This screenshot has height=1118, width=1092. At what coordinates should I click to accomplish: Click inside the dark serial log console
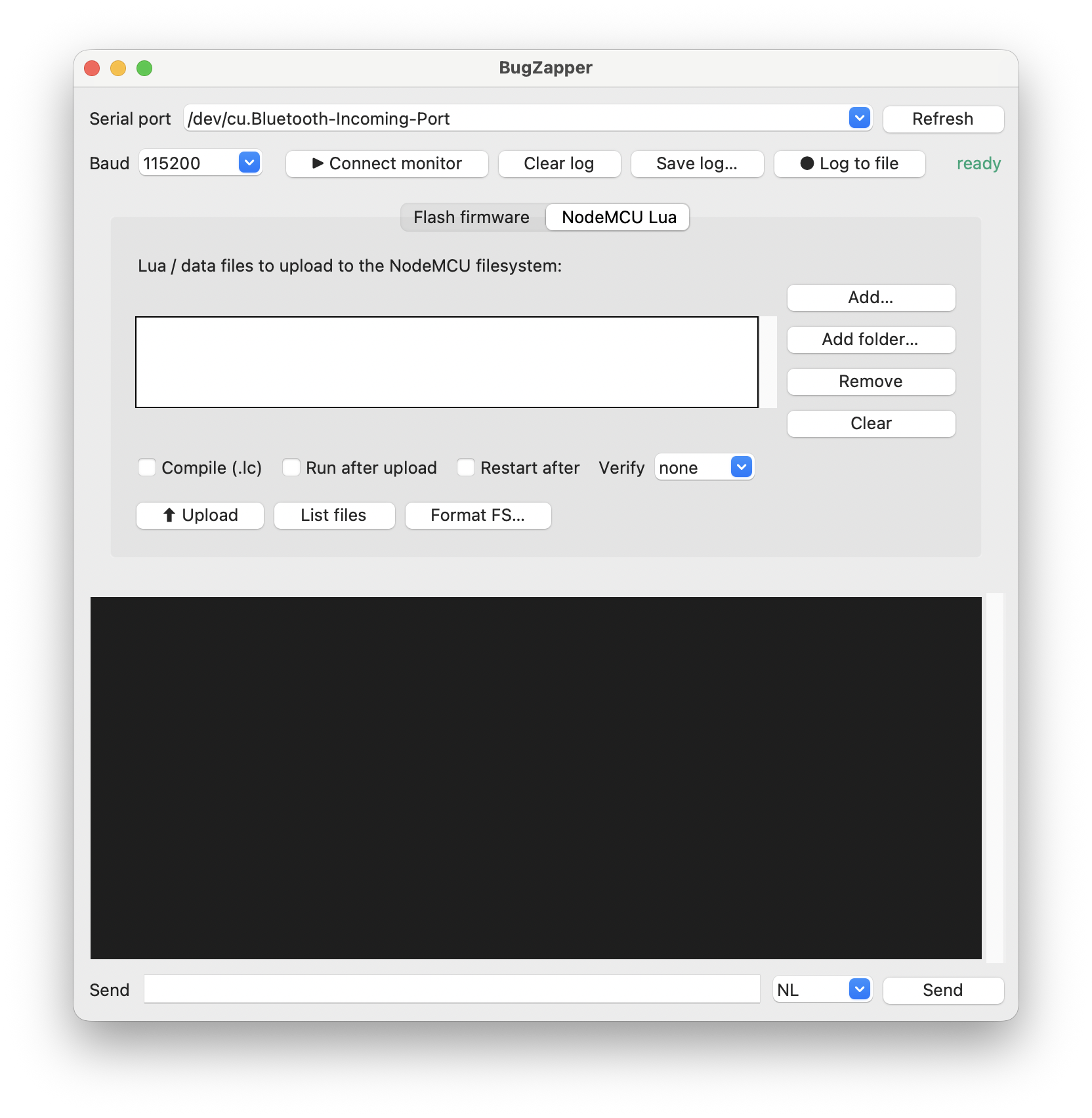536,778
